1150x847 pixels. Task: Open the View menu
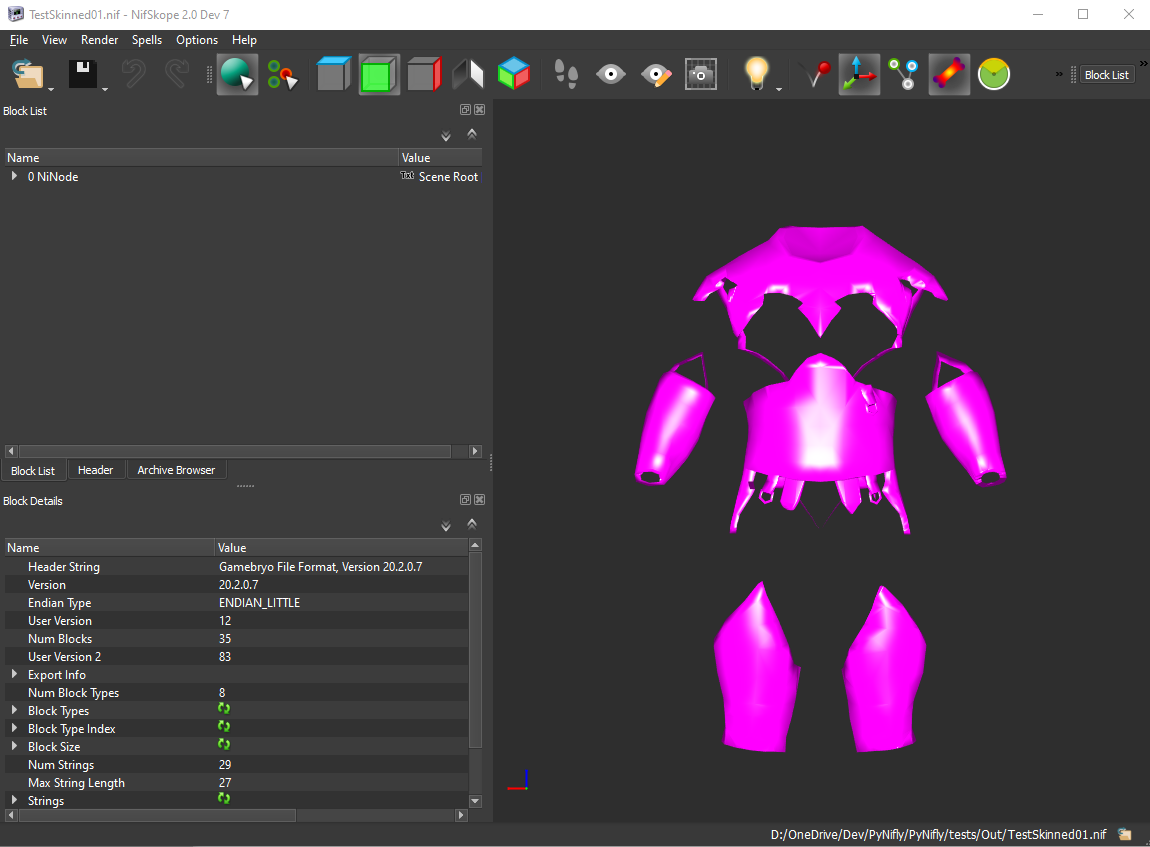tap(54, 40)
